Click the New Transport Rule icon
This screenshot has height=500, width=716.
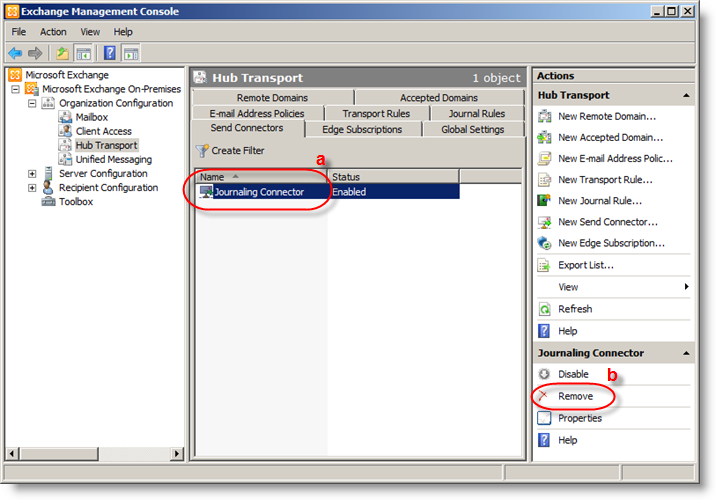tap(544, 180)
